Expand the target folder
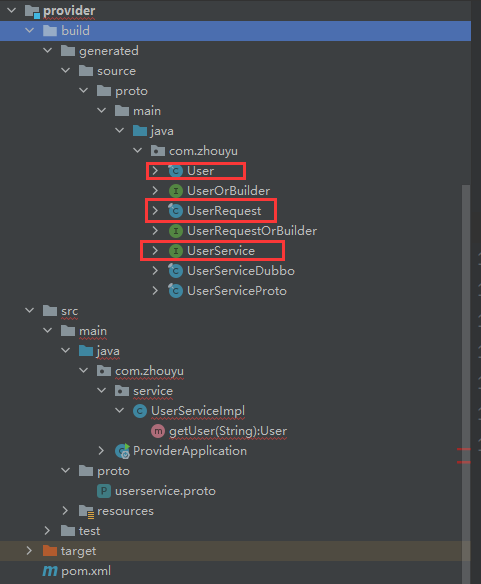The width and height of the screenshot is (481, 584). (x=29, y=551)
